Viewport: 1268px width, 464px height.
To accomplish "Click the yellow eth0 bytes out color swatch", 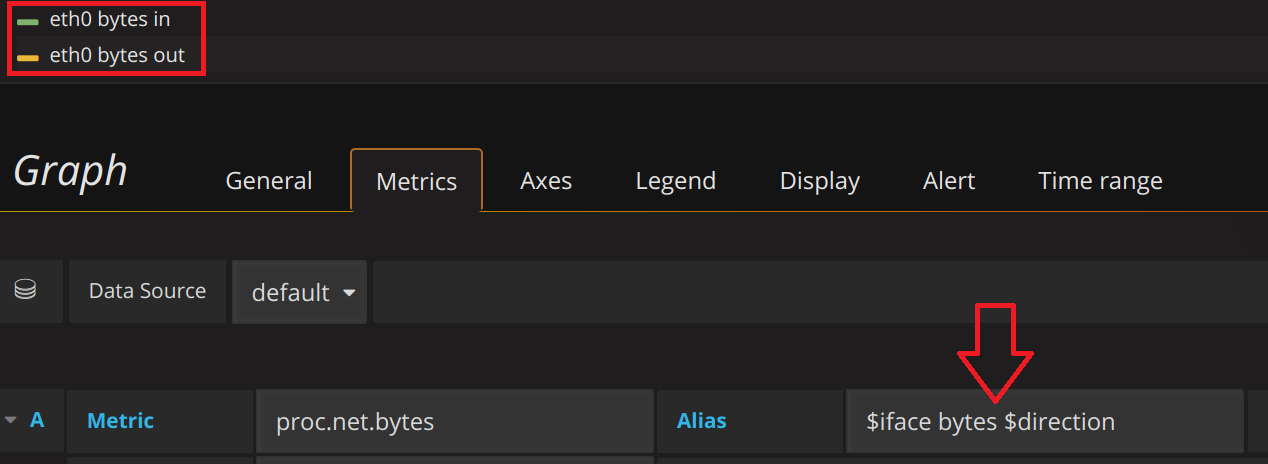I will point(28,58).
